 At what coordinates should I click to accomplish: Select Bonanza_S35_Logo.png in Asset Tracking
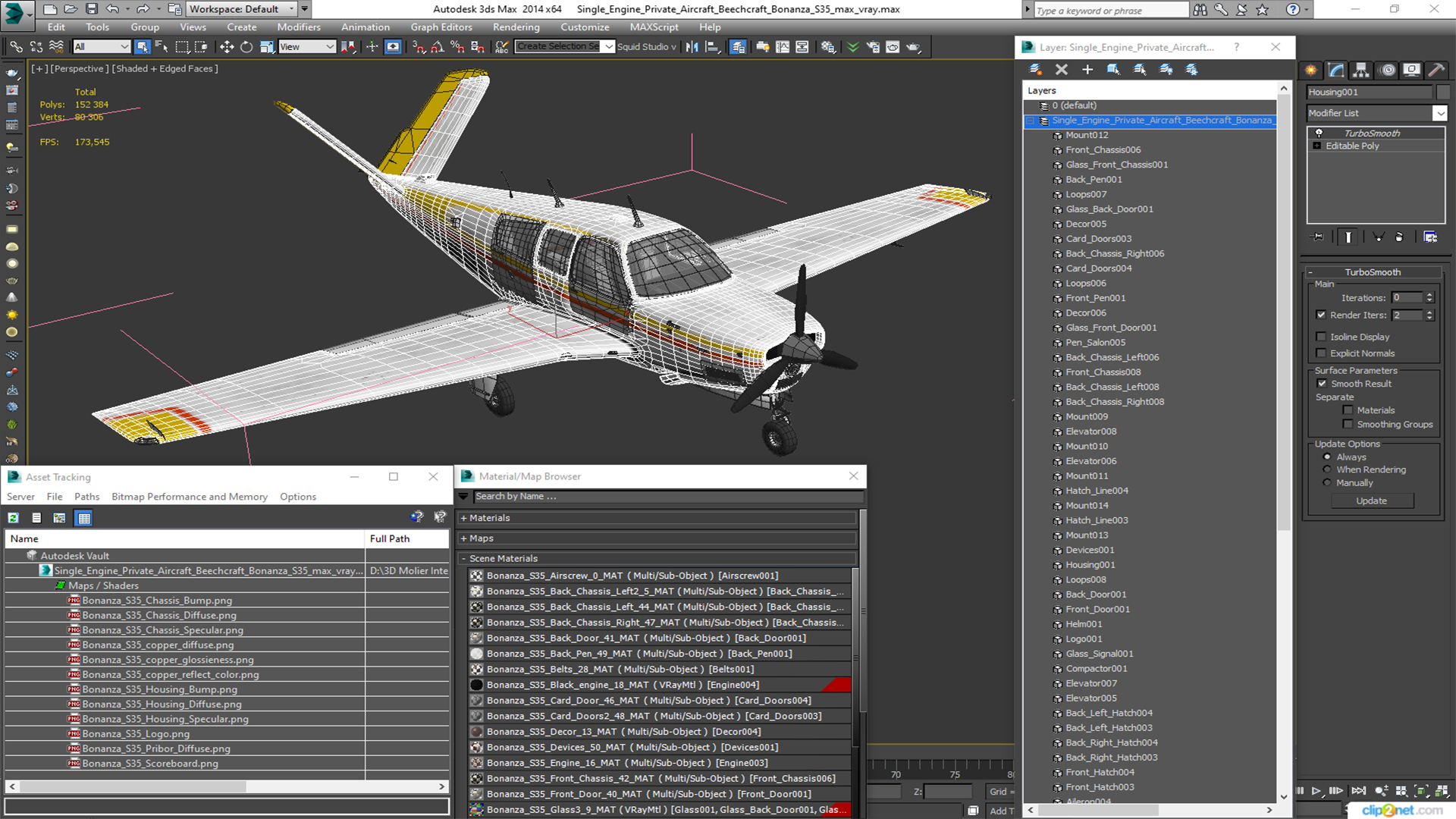click(x=135, y=734)
